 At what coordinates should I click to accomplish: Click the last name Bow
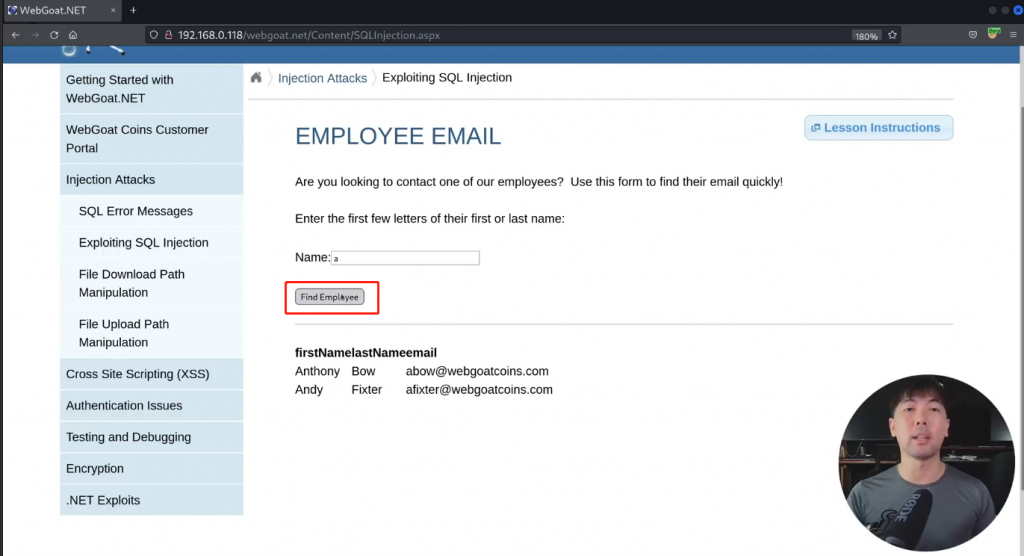[363, 371]
